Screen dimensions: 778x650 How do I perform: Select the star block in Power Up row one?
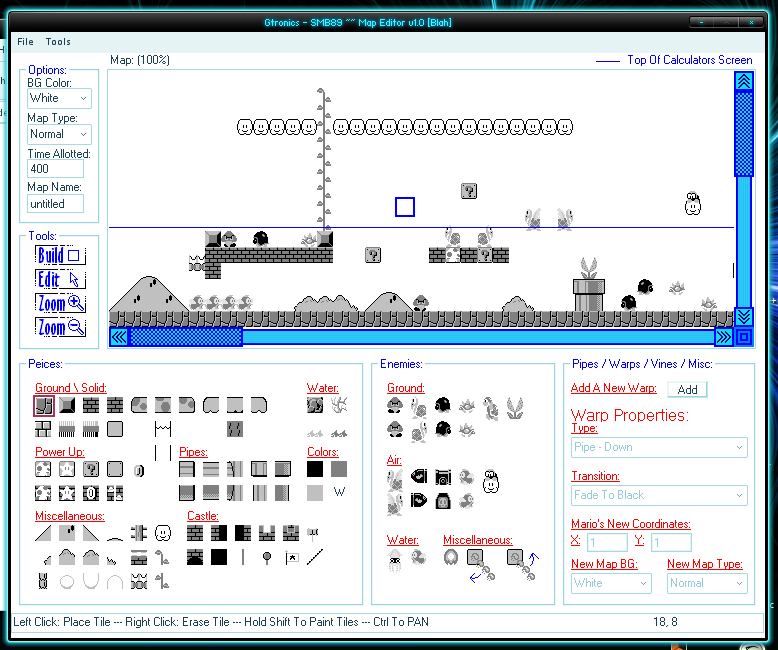(x=67, y=469)
